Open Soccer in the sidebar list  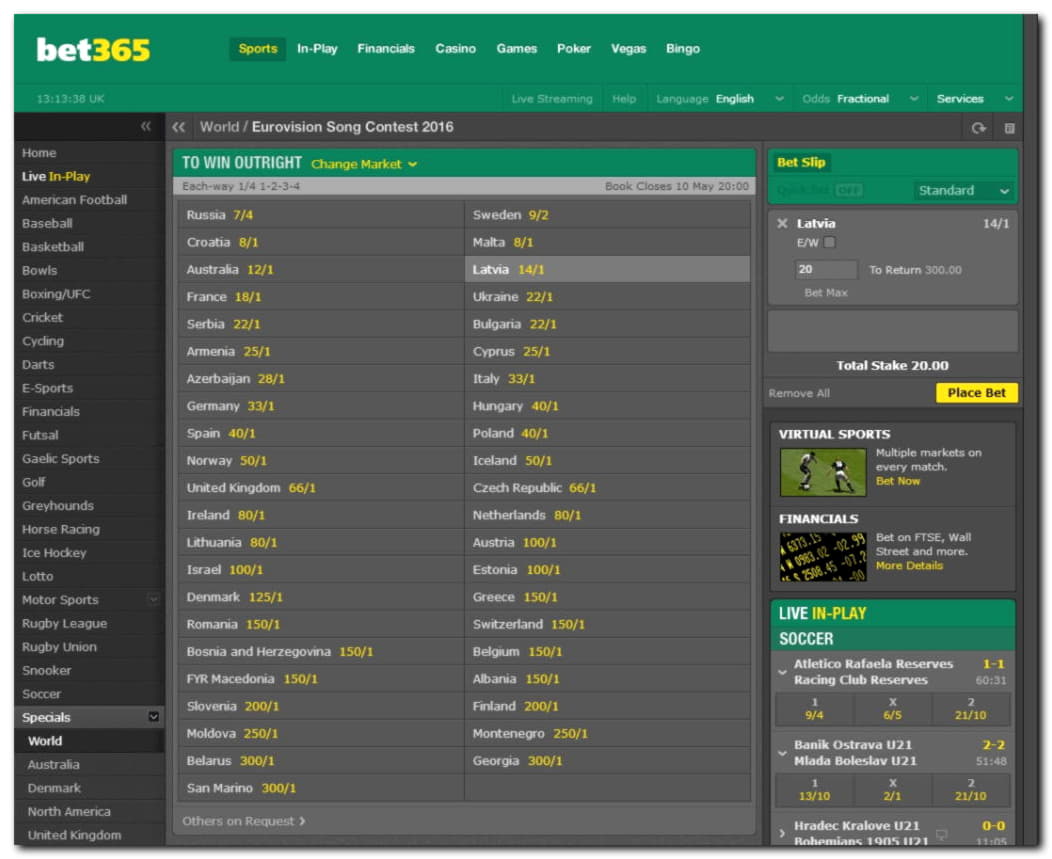42,694
